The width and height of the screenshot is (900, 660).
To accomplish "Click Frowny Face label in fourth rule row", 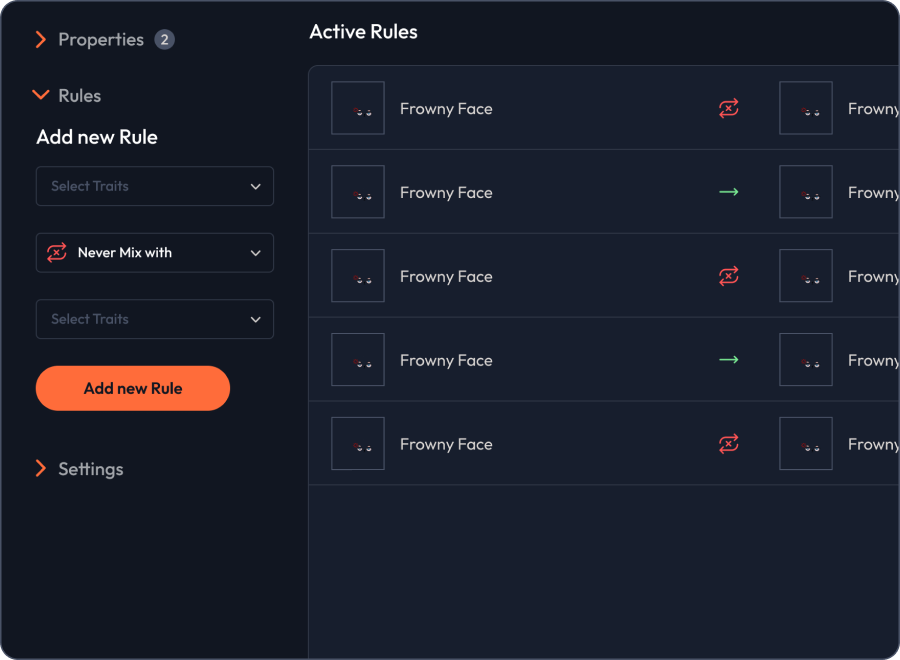I will click(x=446, y=360).
